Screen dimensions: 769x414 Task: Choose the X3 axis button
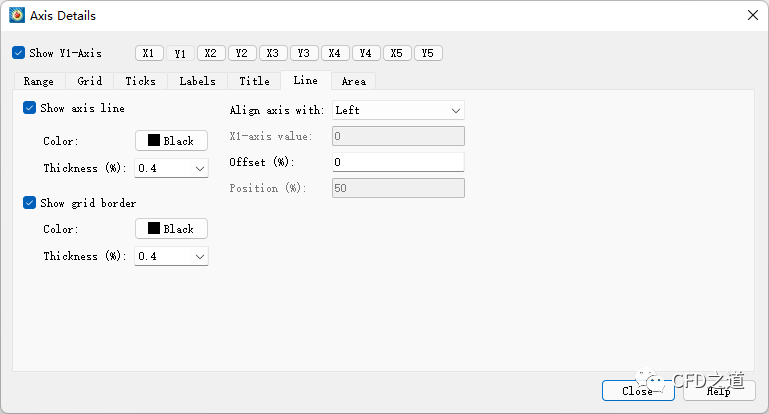coord(273,53)
